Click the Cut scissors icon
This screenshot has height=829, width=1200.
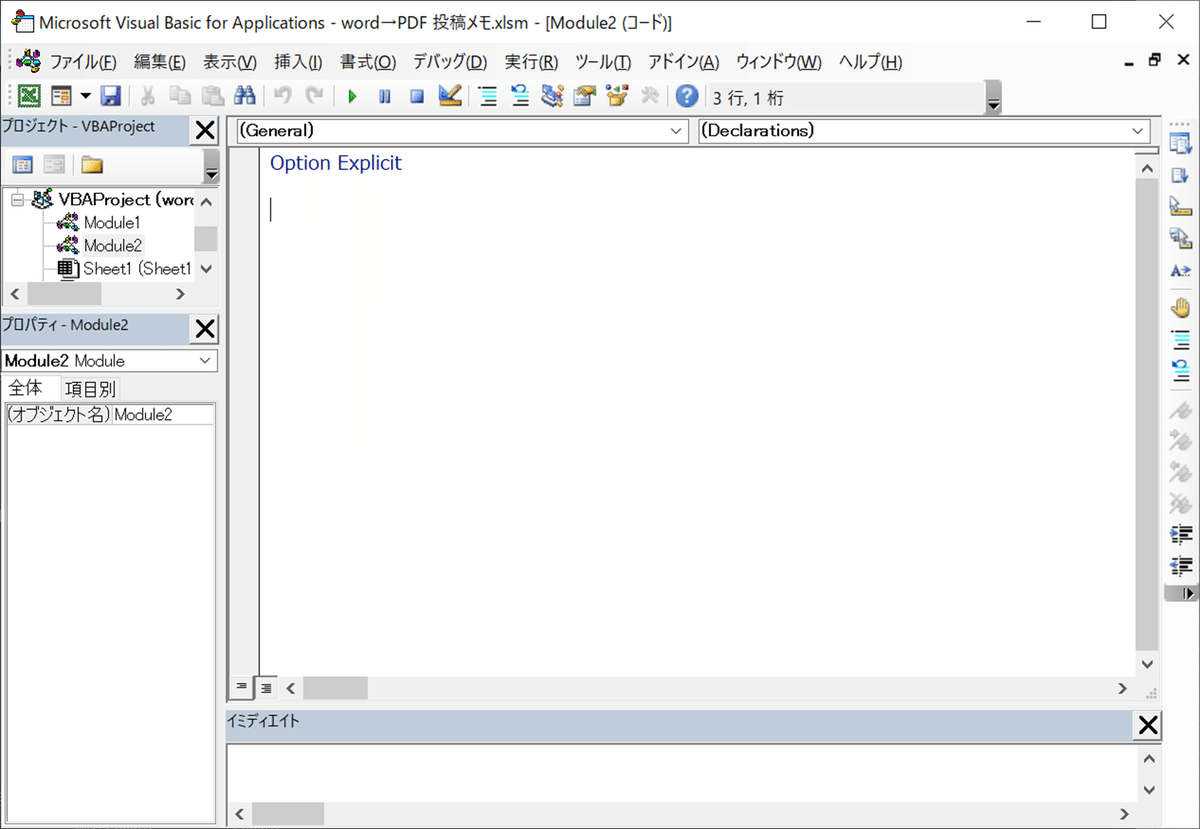(148, 96)
